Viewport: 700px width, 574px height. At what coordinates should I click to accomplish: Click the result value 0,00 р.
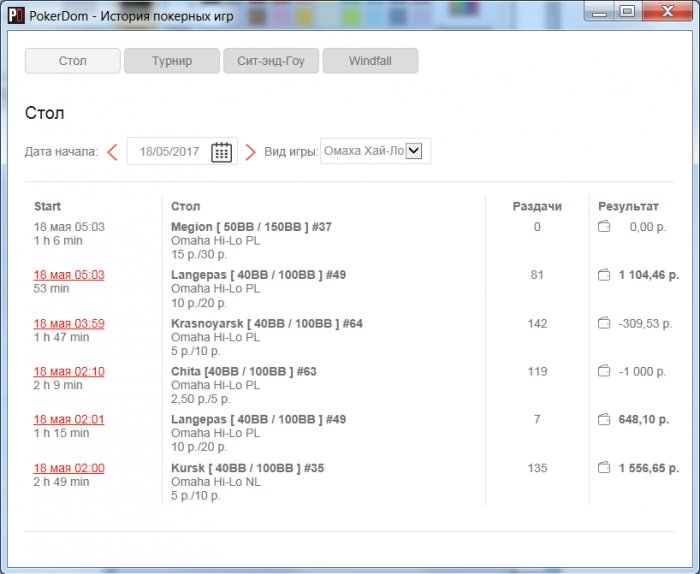pos(648,227)
